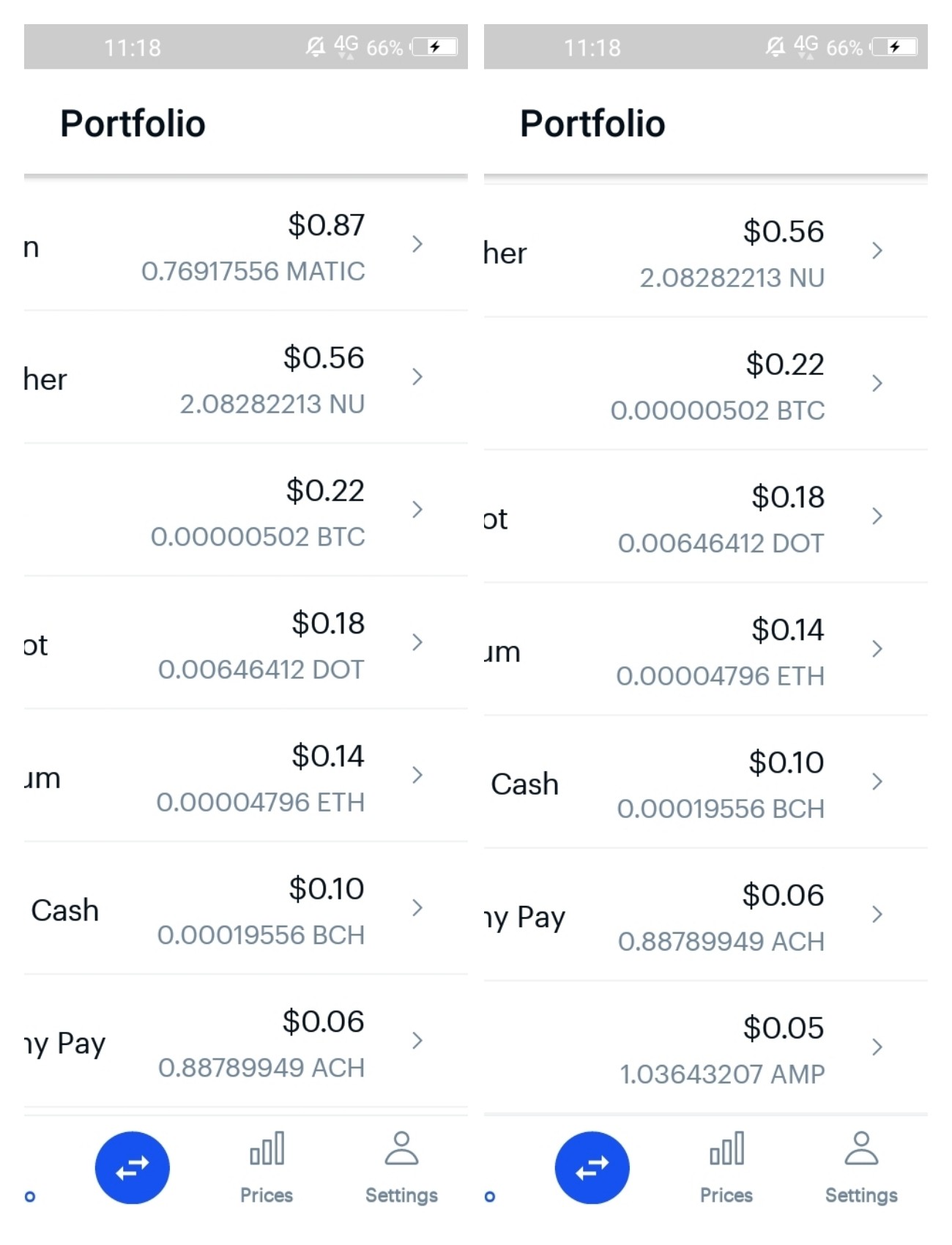
Task: Open the right $0.56 NU holding
Action: (x=706, y=251)
